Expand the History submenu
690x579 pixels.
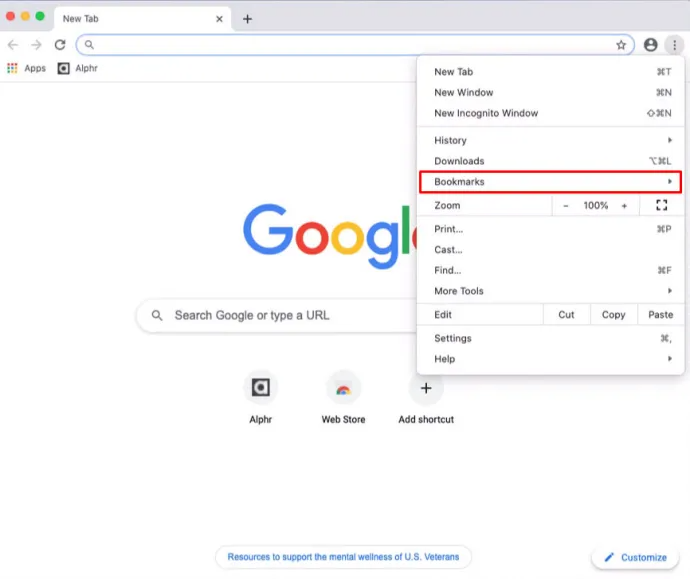[x=551, y=140]
